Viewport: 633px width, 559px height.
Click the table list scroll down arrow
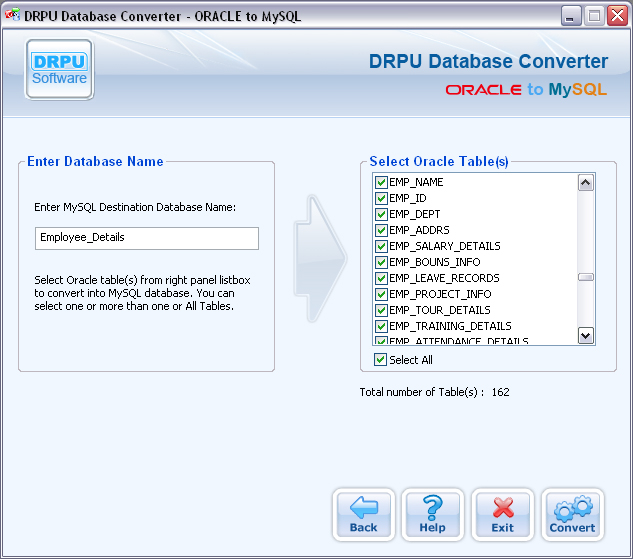pyautogui.click(x=586, y=336)
